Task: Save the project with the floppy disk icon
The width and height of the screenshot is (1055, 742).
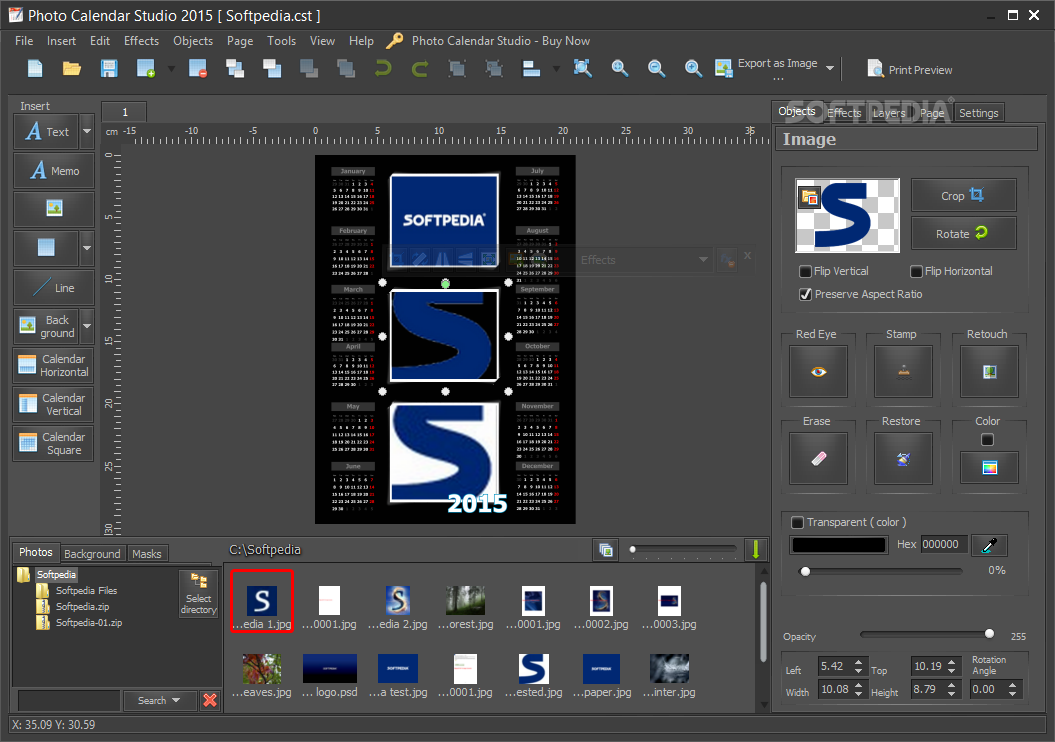Action: 109,69
